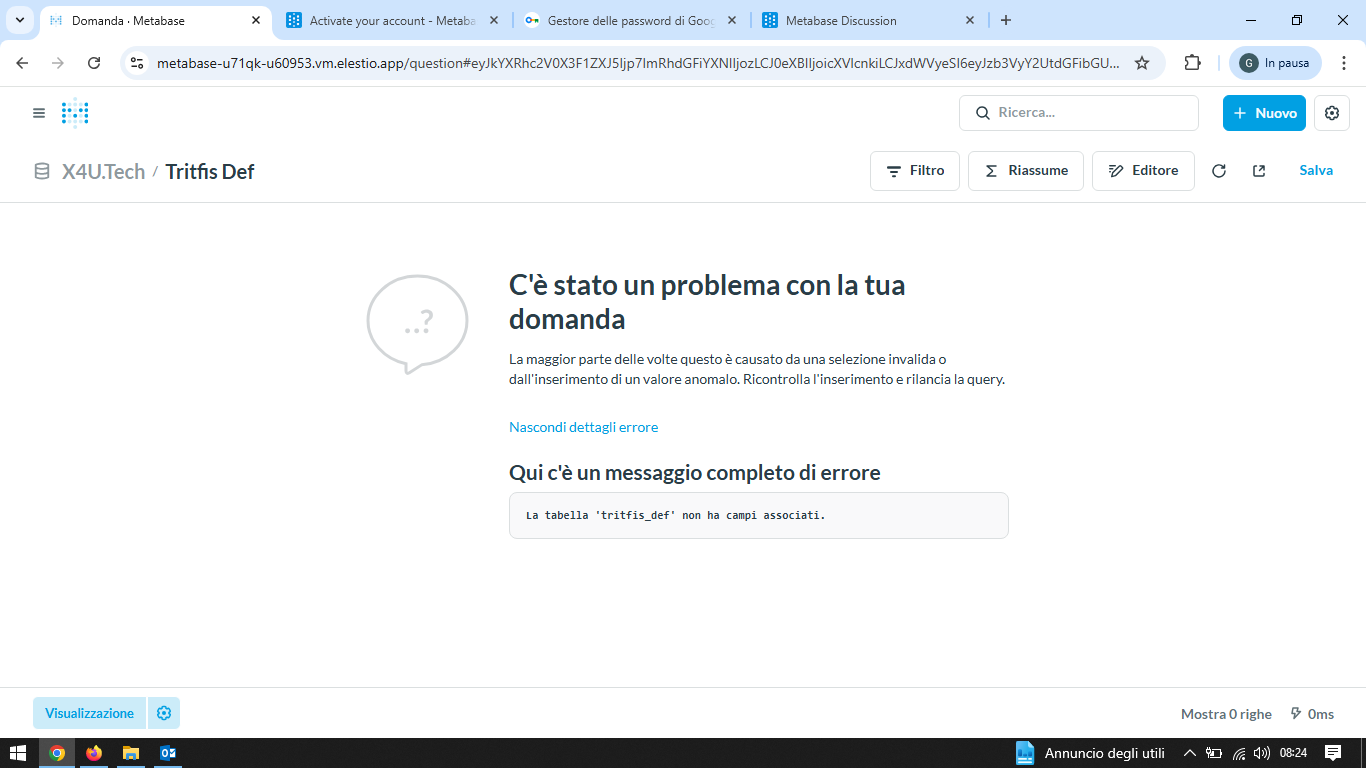
Task: Open visualization settings gear at bottom
Action: click(x=164, y=713)
